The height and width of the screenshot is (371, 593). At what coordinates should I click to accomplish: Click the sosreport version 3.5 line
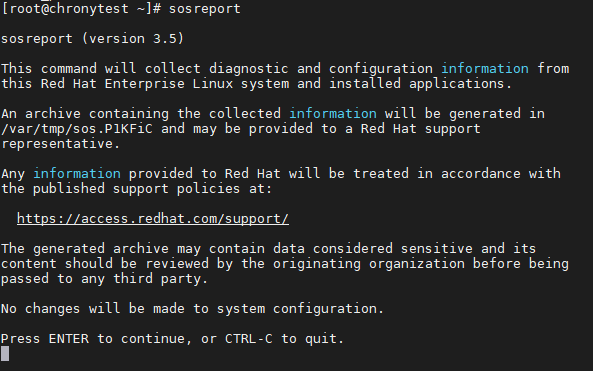[x=92, y=39]
